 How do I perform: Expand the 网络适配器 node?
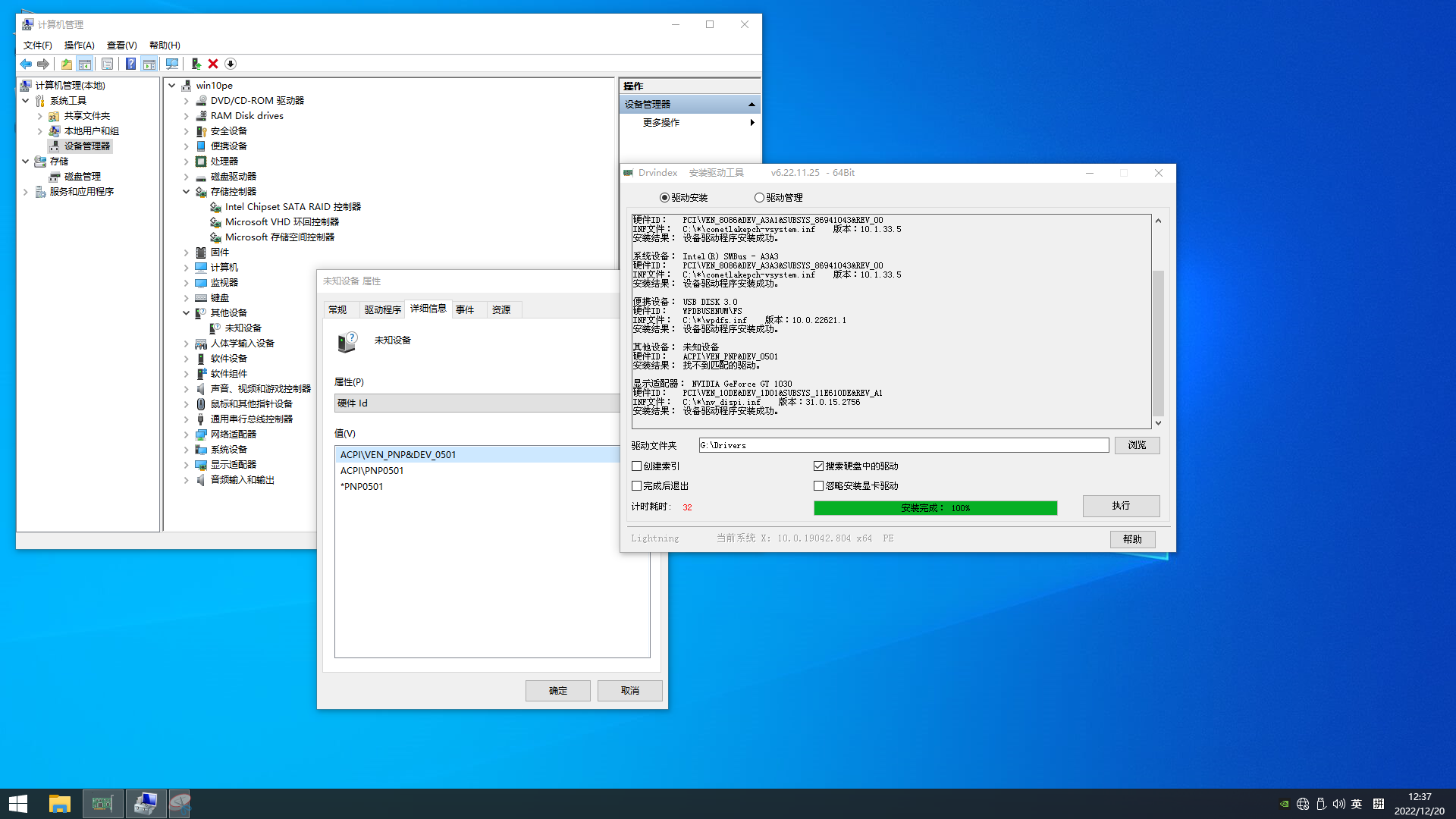187,435
